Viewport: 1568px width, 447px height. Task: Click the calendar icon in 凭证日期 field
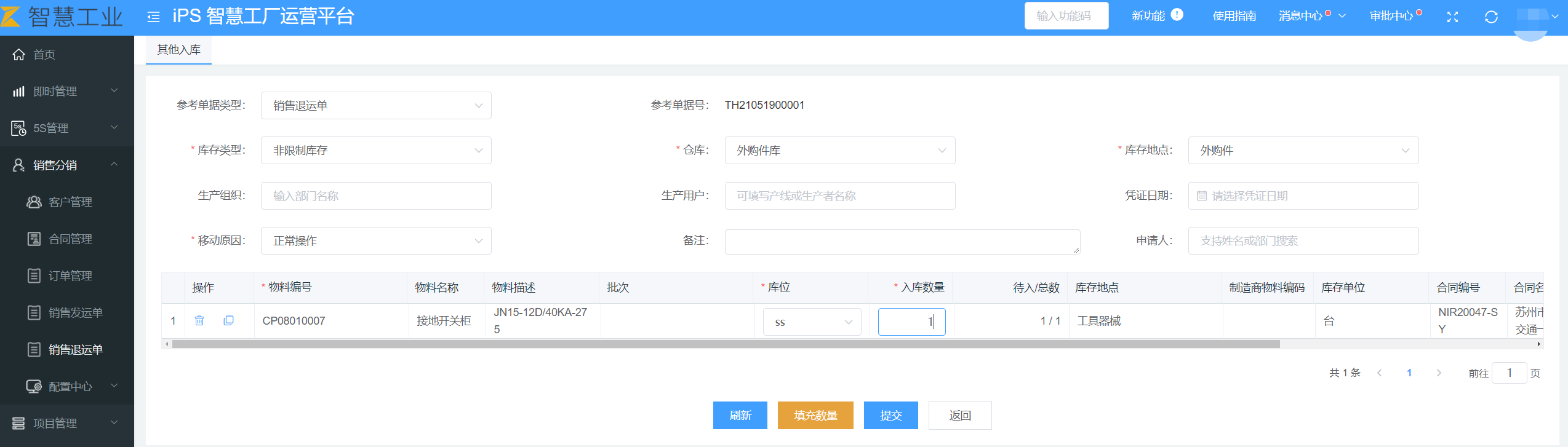[1201, 196]
